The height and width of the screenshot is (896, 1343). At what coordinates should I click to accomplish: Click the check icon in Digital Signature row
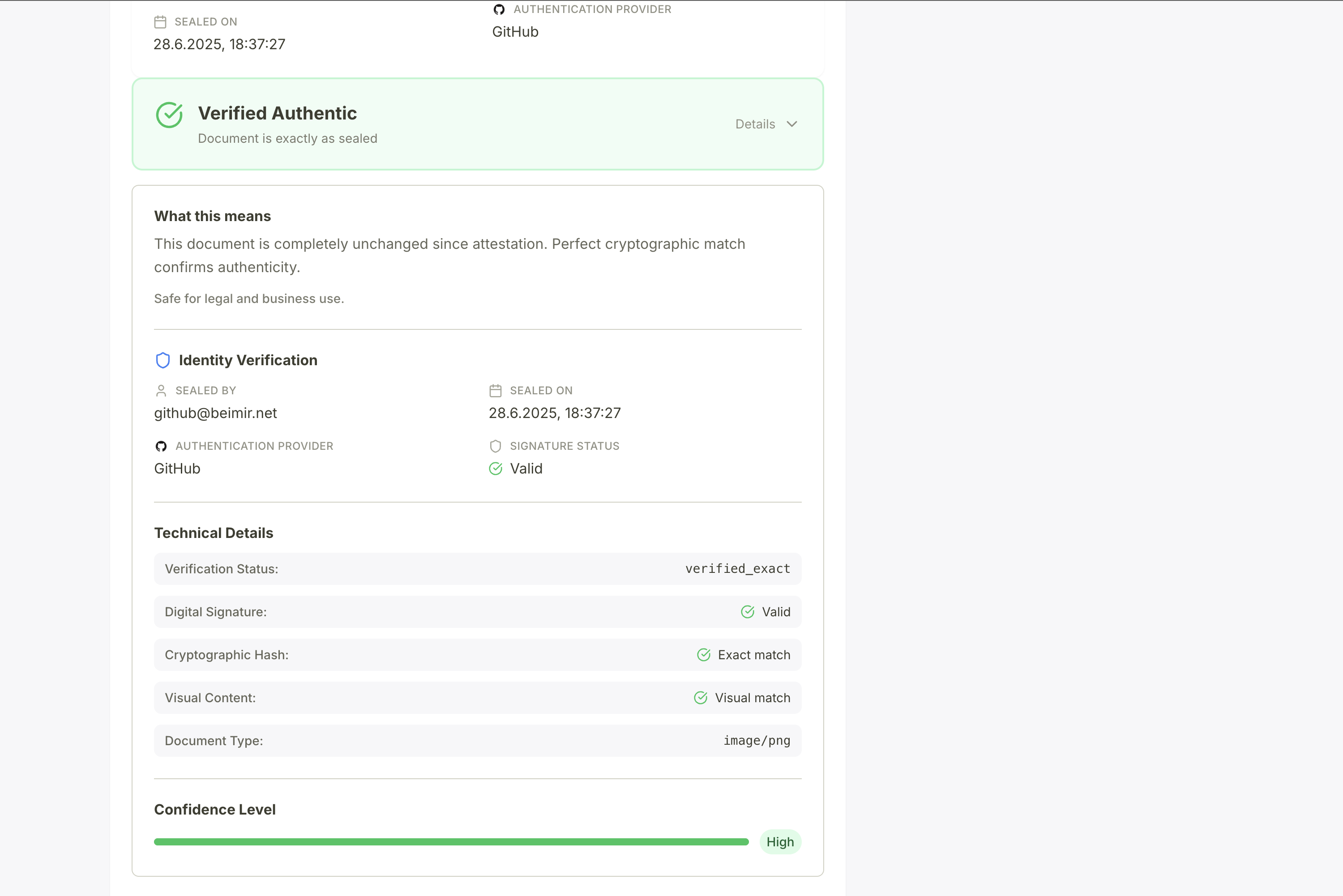748,612
